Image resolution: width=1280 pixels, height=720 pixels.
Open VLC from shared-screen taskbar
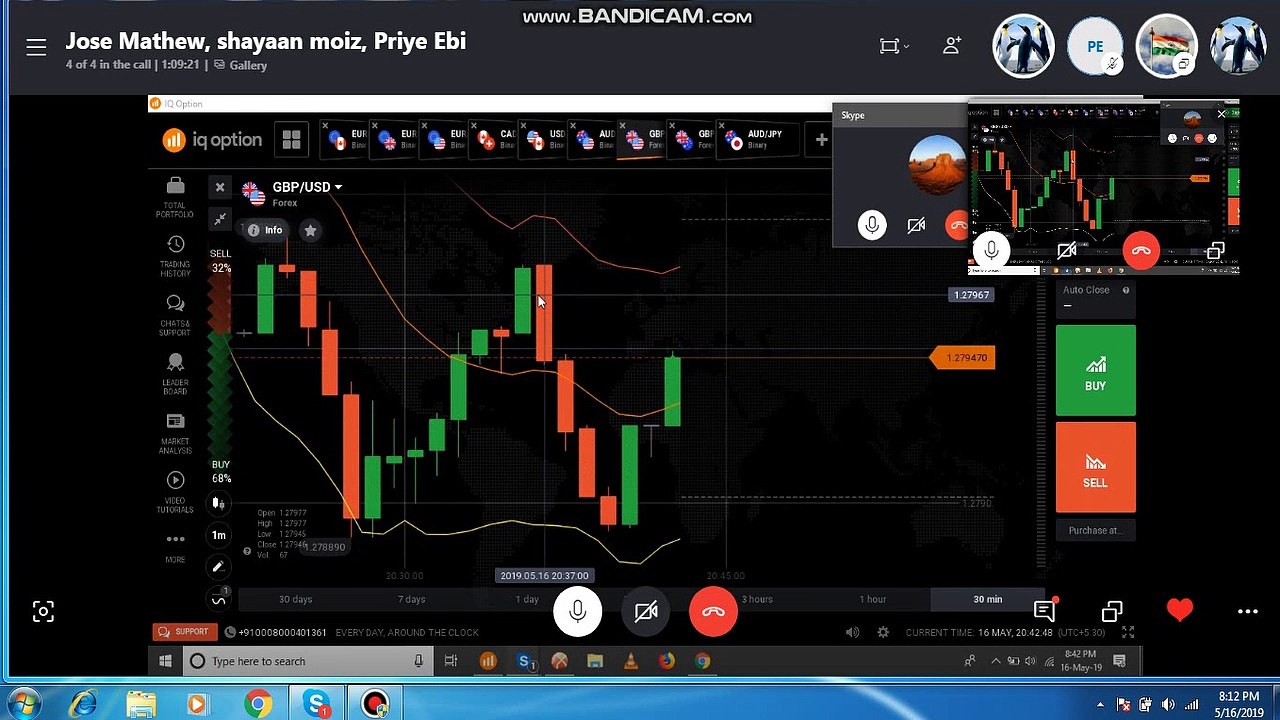tap(630, 661)
